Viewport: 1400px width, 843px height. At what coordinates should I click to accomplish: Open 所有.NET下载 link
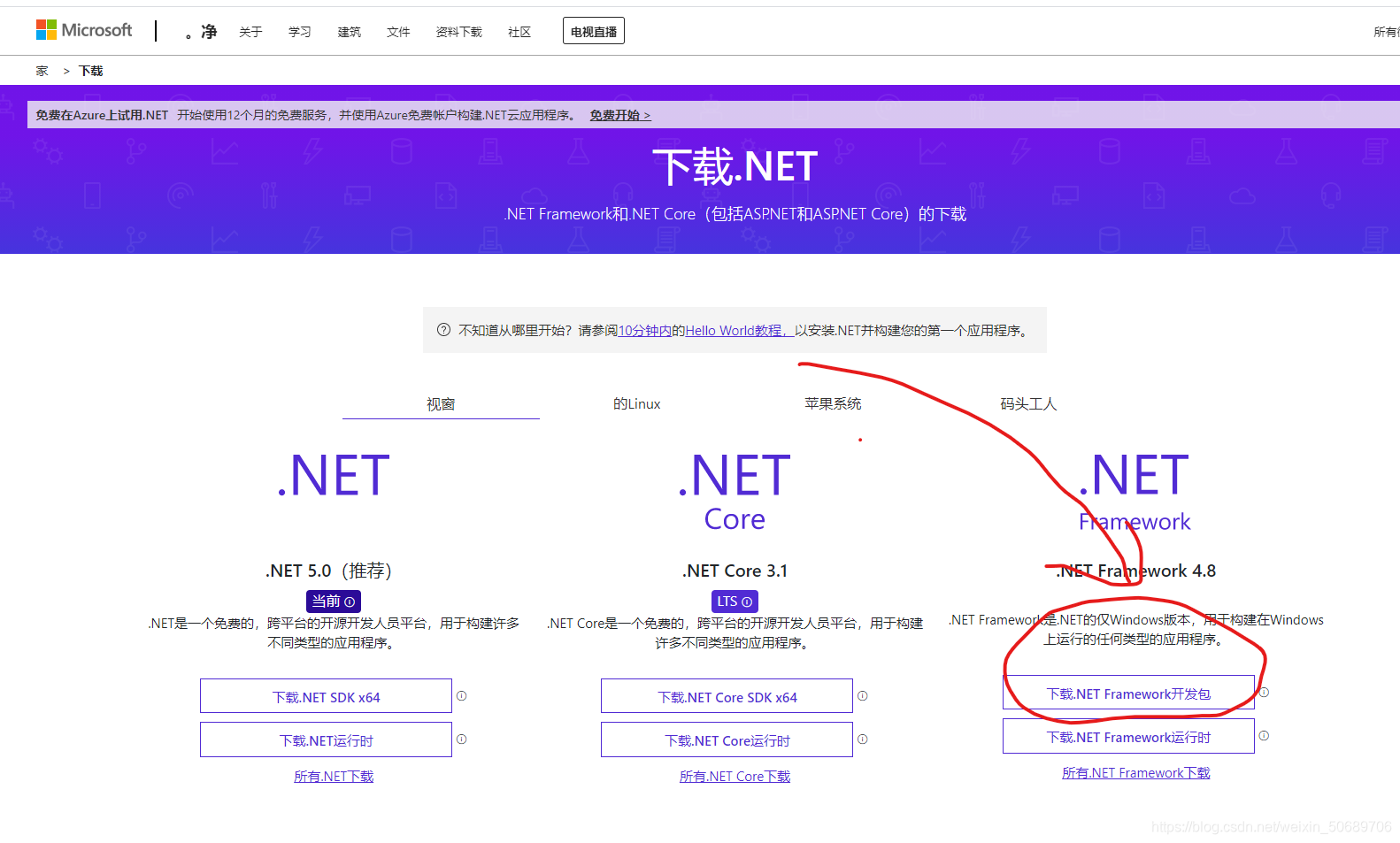tap(334, 777)
